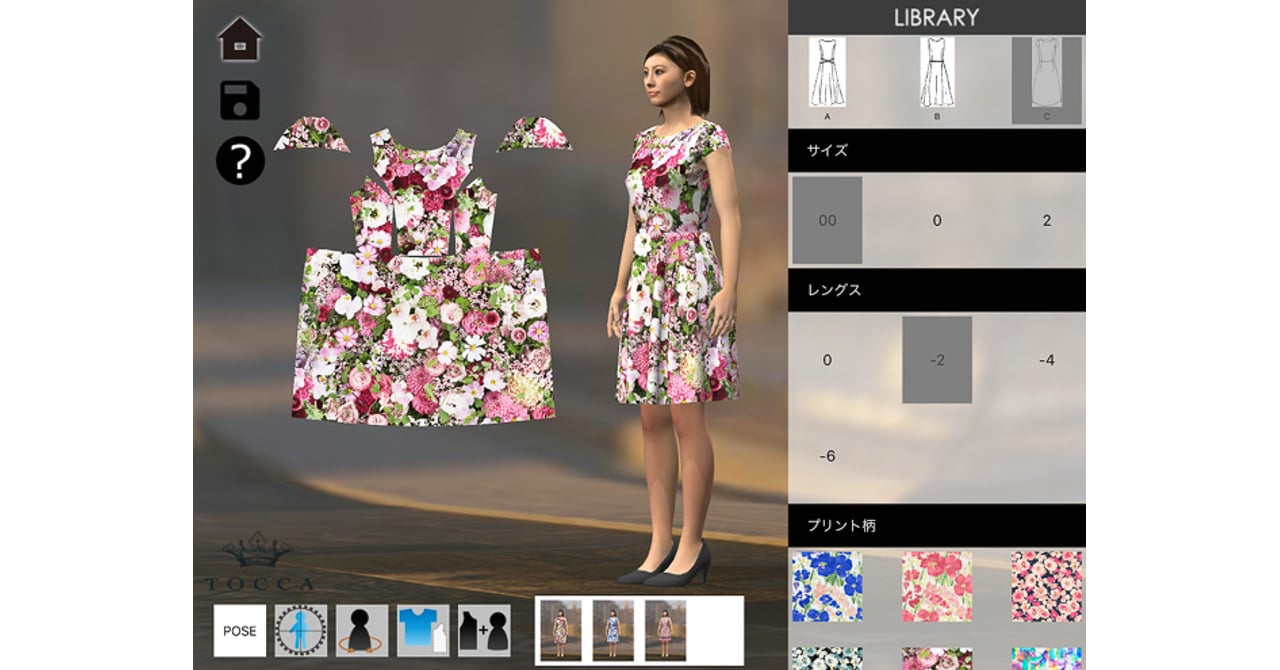Choose size 00
The height and width of the screenshot is (670, 1280).
(x=827, y=220)
